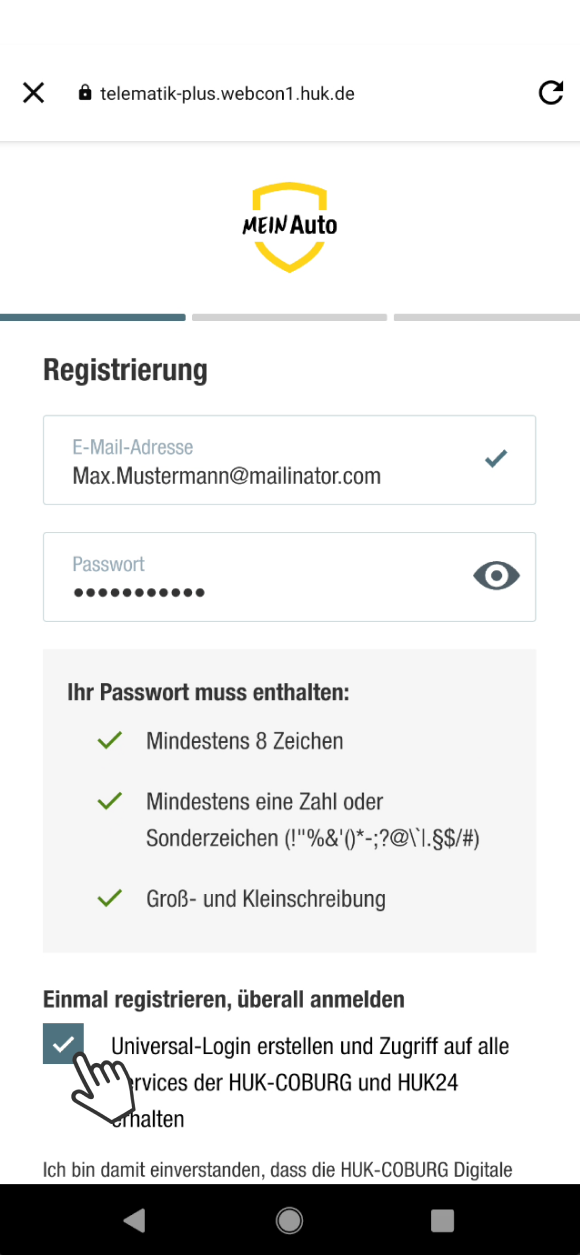
Task: Tap the green check beside 'Mindestens 8 Zeichen'
Action: coord(109,740)
